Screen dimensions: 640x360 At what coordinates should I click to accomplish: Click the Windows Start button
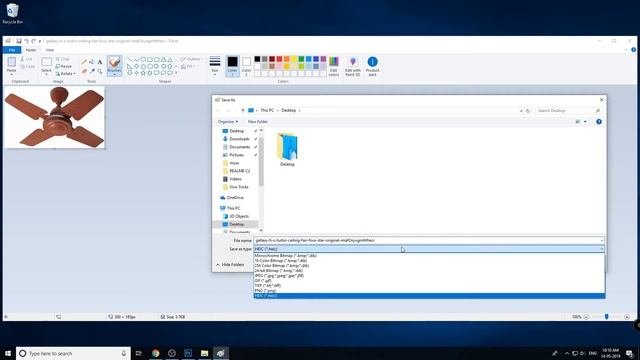pos(8,353)
